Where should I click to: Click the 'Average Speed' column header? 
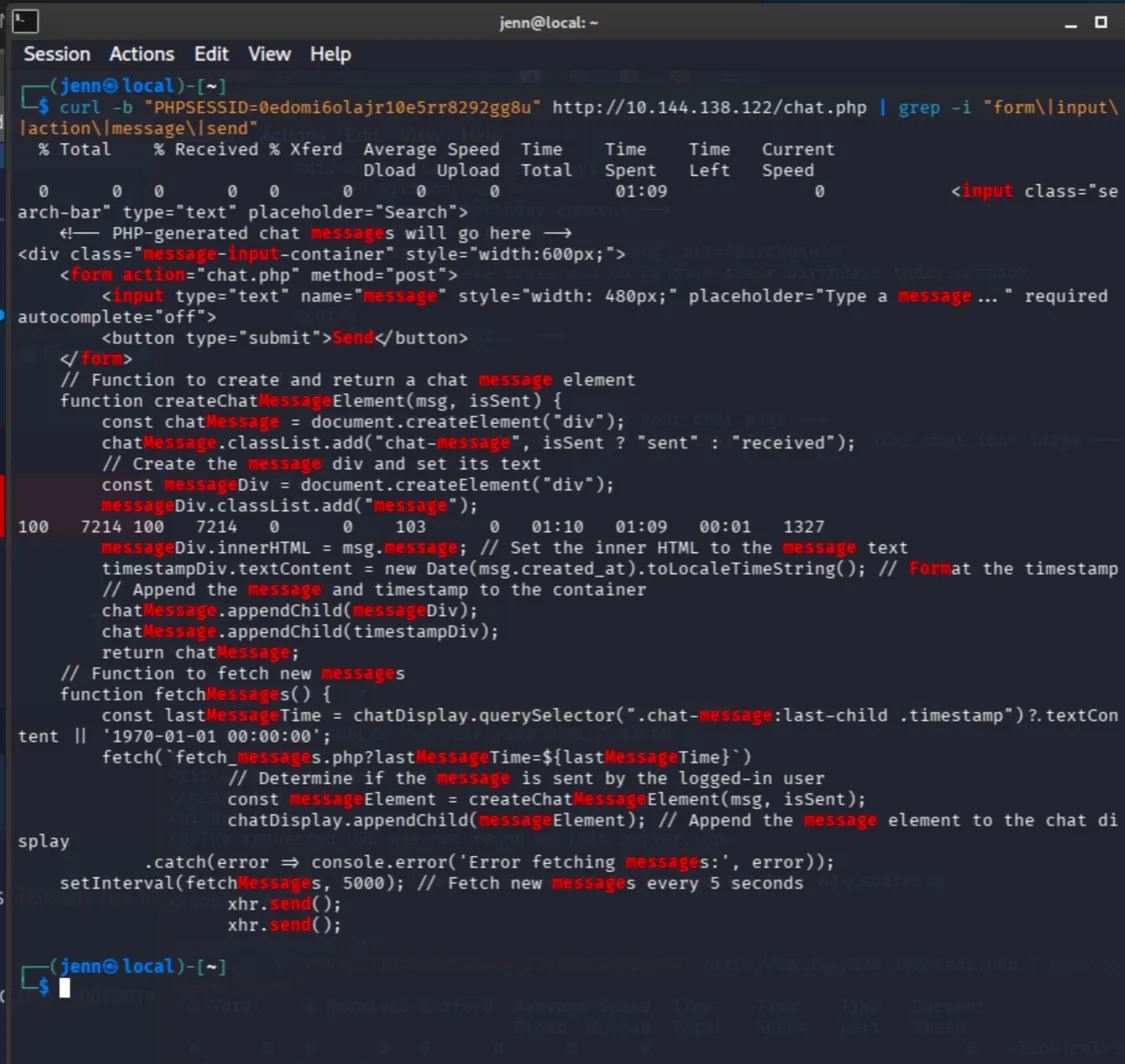431,149
